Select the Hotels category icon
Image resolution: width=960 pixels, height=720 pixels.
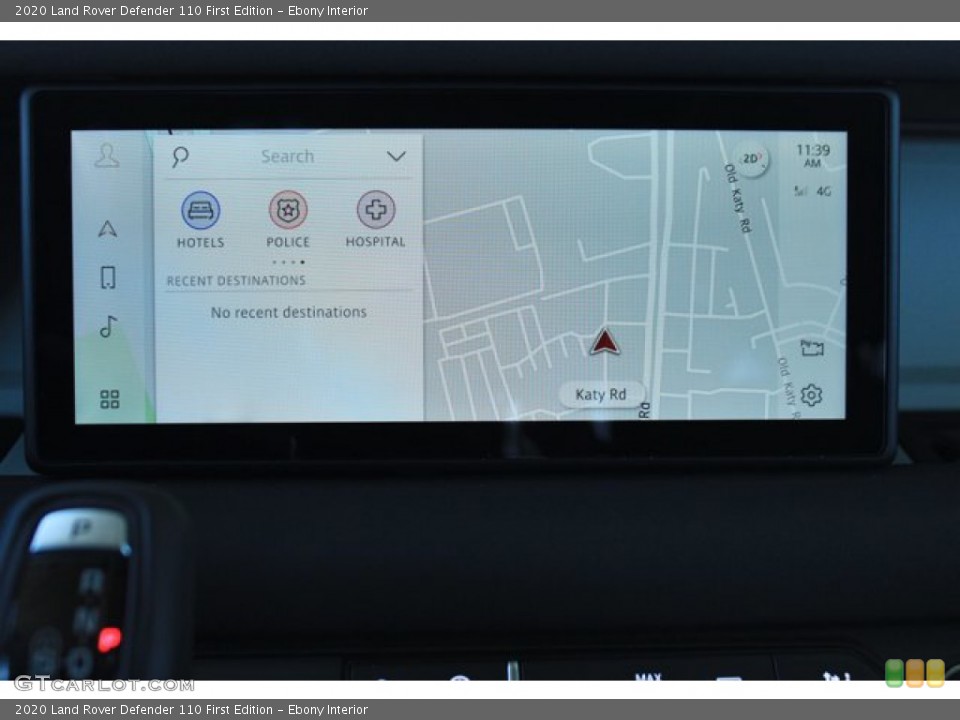tap(200, 211)
